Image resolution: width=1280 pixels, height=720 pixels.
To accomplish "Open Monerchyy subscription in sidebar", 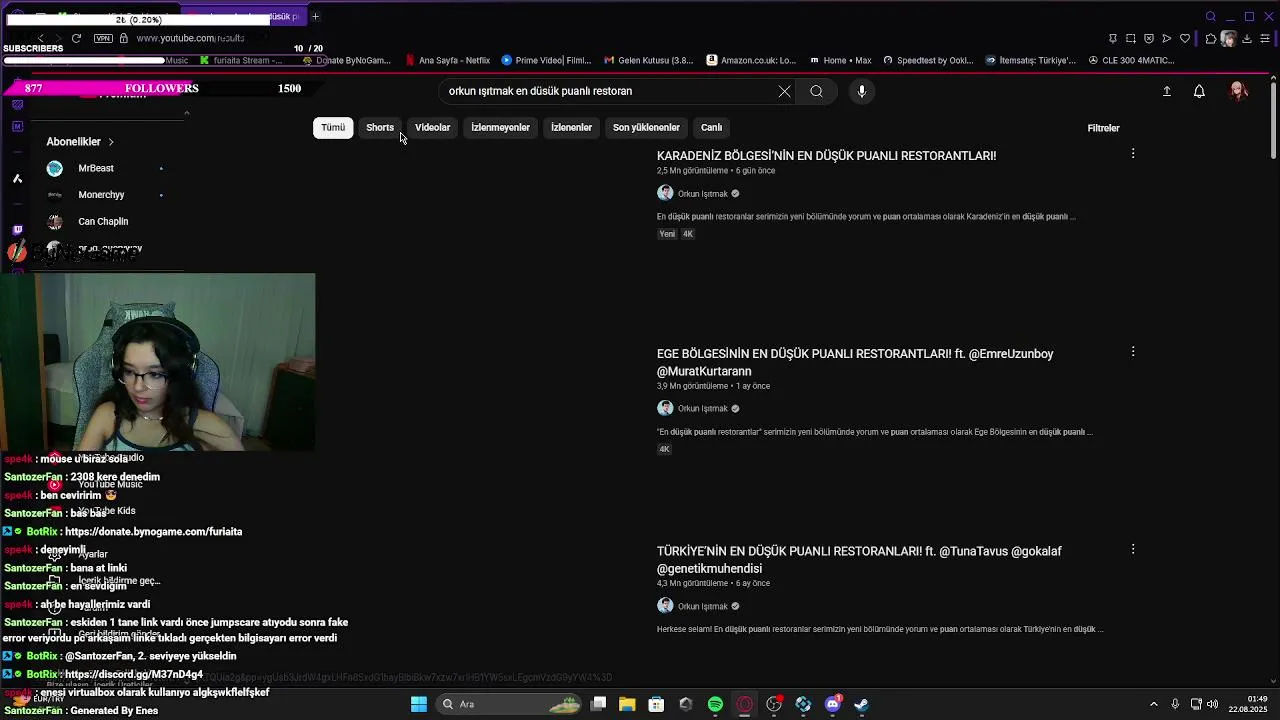I will click(x=101, y=195).
